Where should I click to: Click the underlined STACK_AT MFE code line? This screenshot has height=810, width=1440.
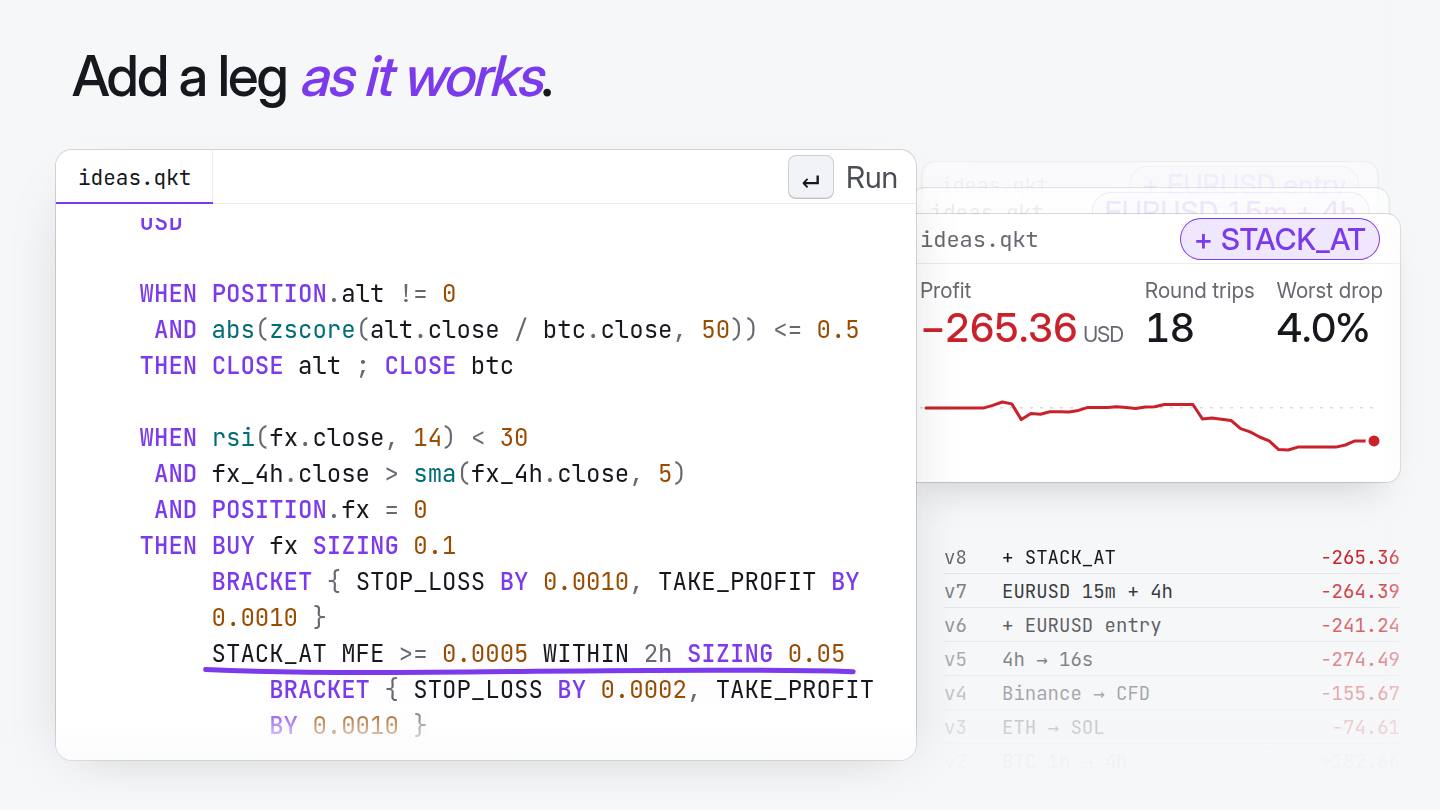point(528,654)
